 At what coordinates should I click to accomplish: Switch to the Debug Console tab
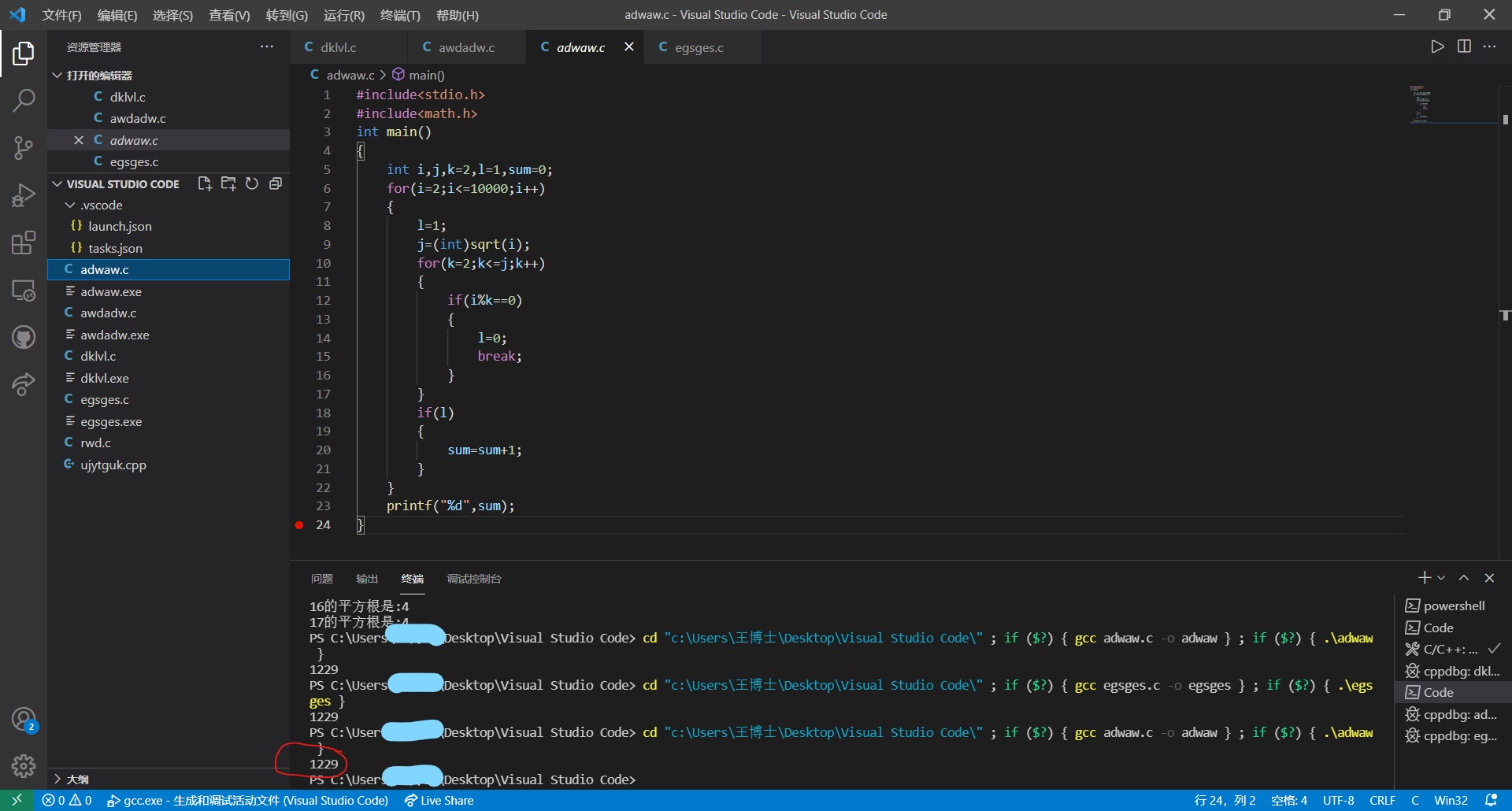(474, 579)
